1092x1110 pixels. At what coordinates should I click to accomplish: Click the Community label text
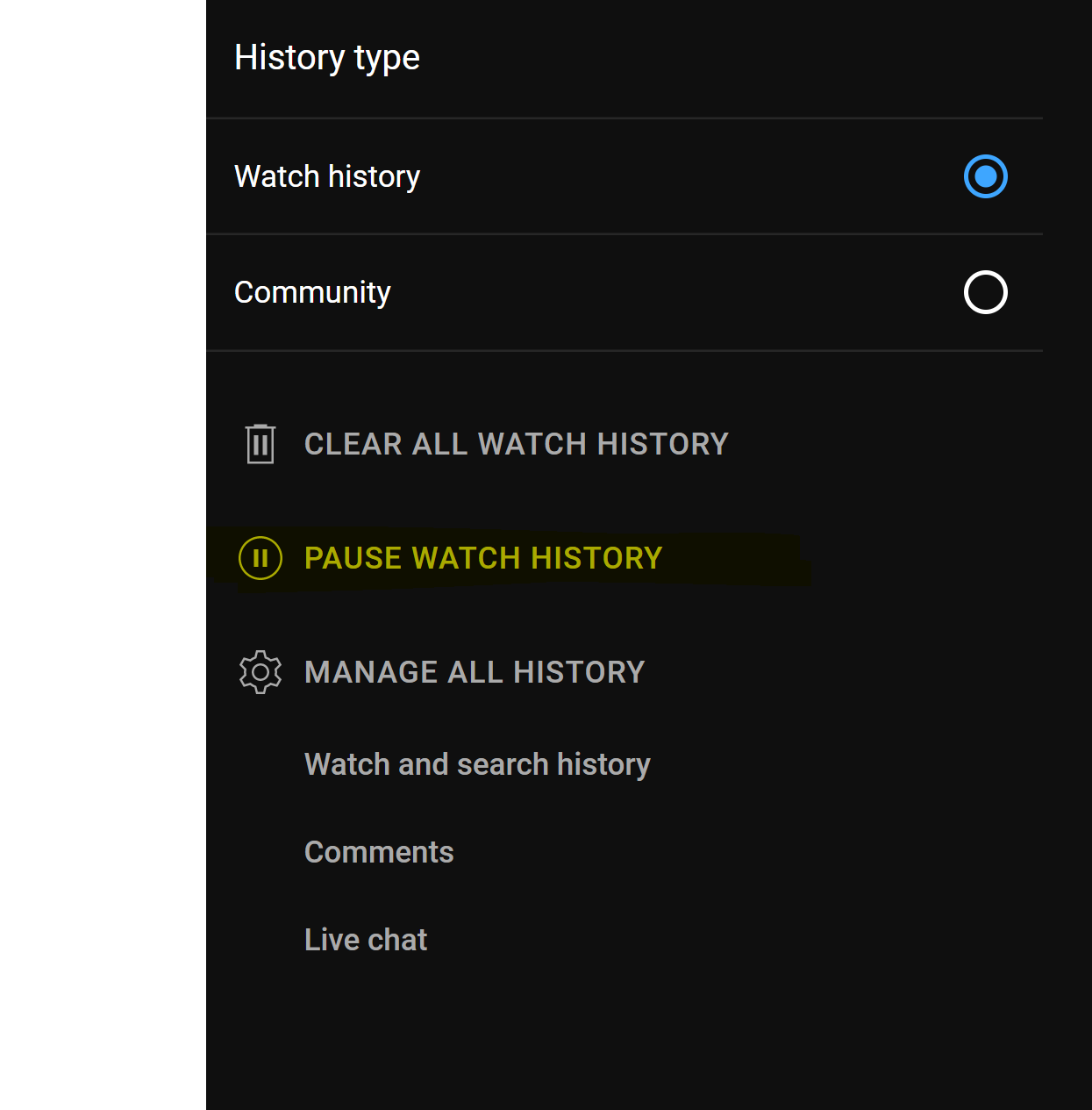[312, 292]
